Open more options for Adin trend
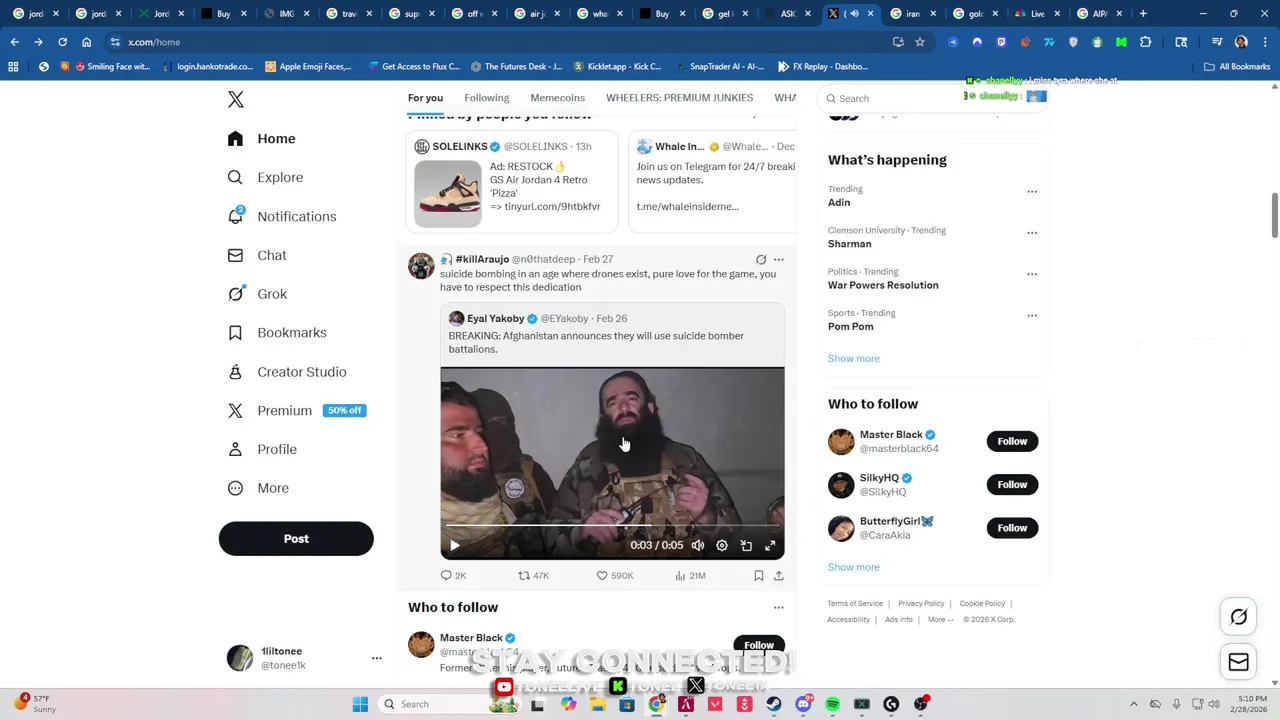 point(1032,191)
